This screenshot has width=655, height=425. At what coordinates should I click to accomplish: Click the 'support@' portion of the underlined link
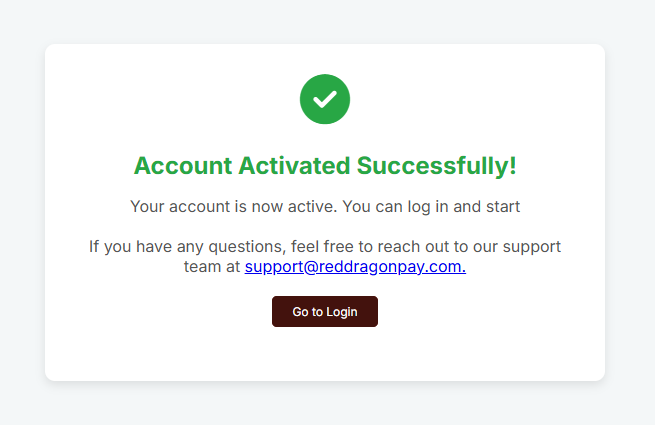[x=282, y=267]
